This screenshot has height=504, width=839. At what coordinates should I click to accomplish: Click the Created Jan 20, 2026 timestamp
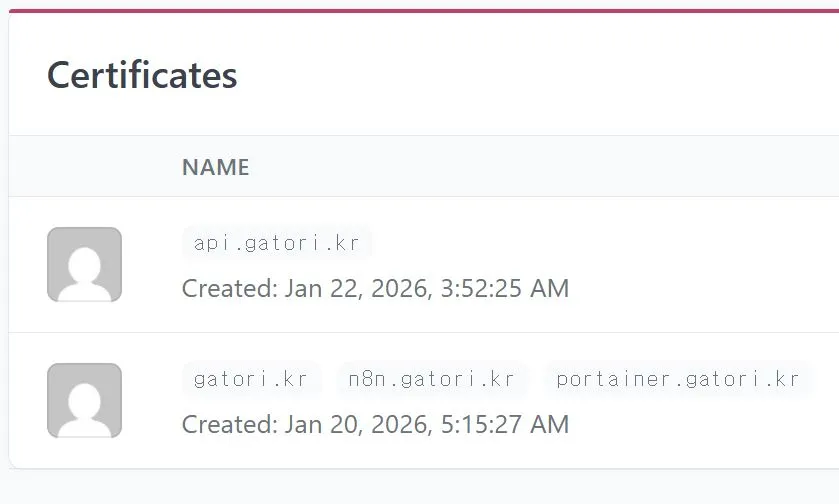pyautogui.click(x=375, y=424)
